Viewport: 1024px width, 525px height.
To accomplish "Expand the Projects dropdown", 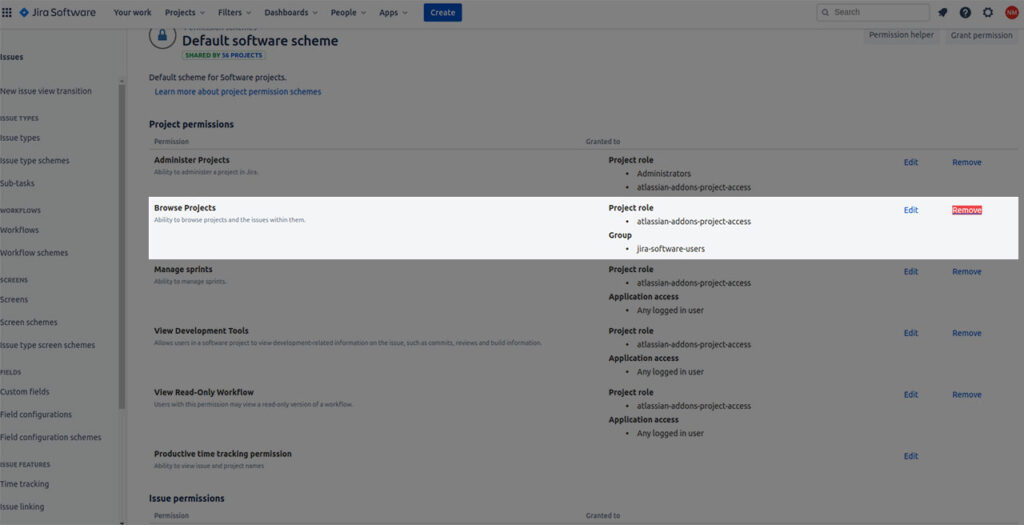I will tap(185, 12).
